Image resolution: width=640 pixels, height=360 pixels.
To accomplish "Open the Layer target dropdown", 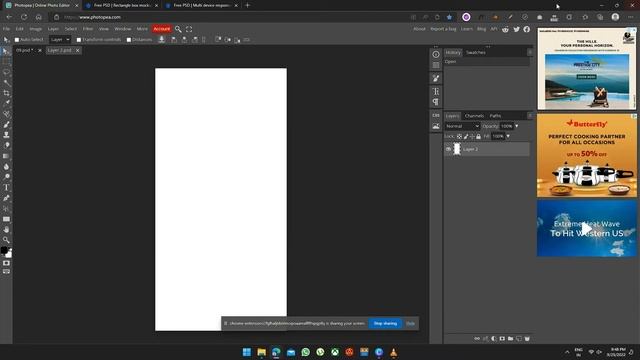I will point(60,40).
